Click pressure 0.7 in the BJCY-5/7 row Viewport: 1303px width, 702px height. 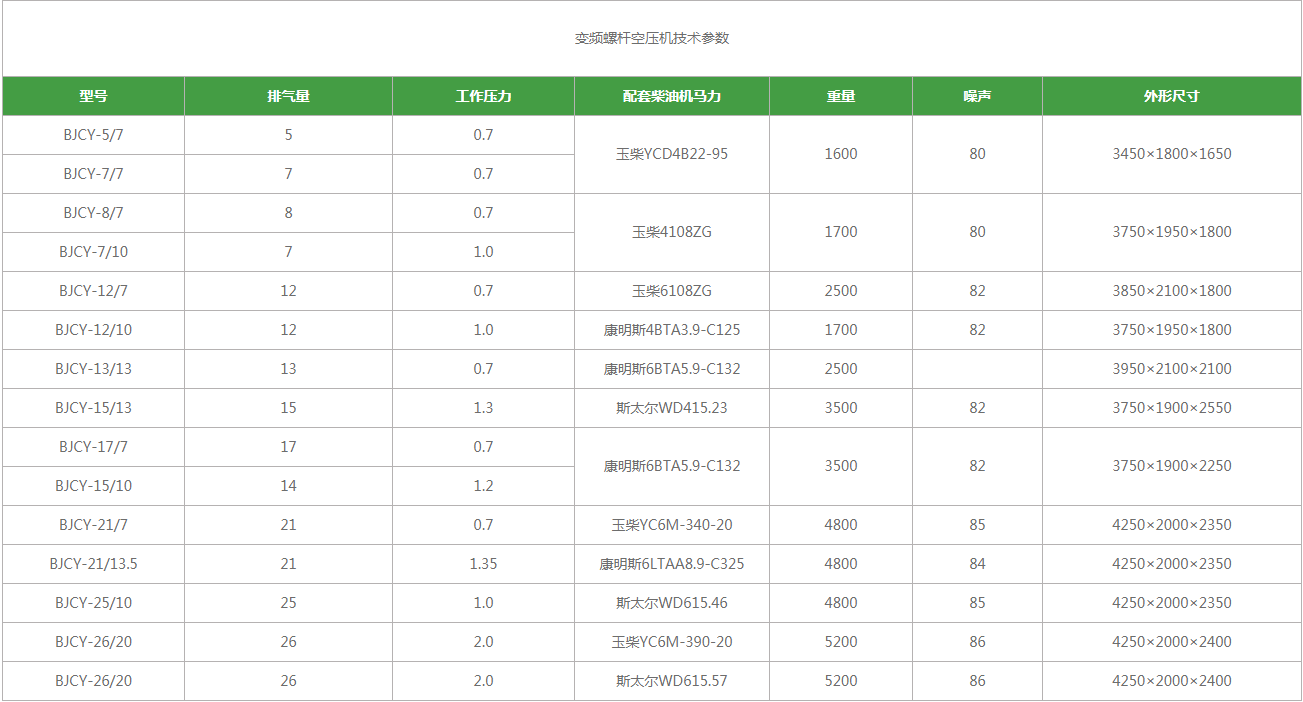(483, 135)
